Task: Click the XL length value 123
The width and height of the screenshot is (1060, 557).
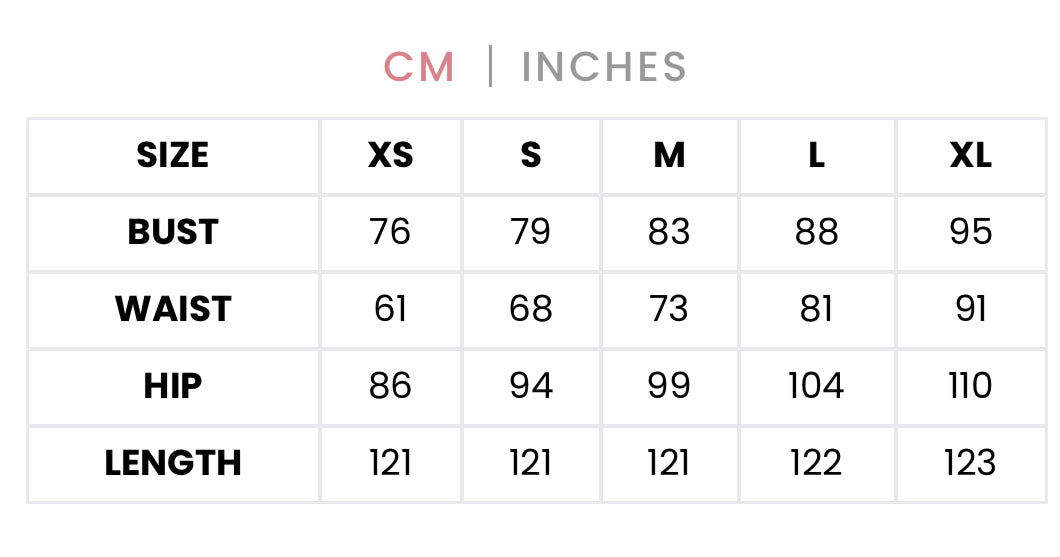Action: 970,463
